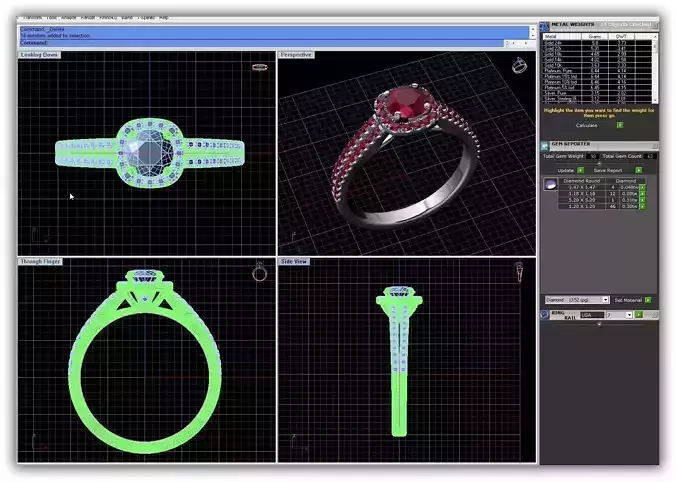Click ring preview icon in Perspective viewport
This screenshot has height=482, width=676.
tap(520, 66)
